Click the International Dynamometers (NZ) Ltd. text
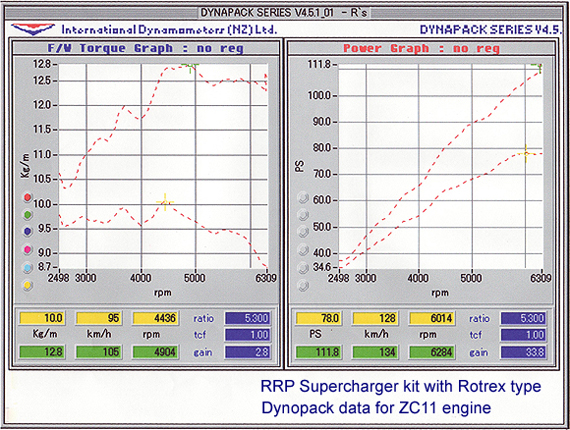Screen dimensions: 570x430 pyautogui.click(x=169, y=29)
